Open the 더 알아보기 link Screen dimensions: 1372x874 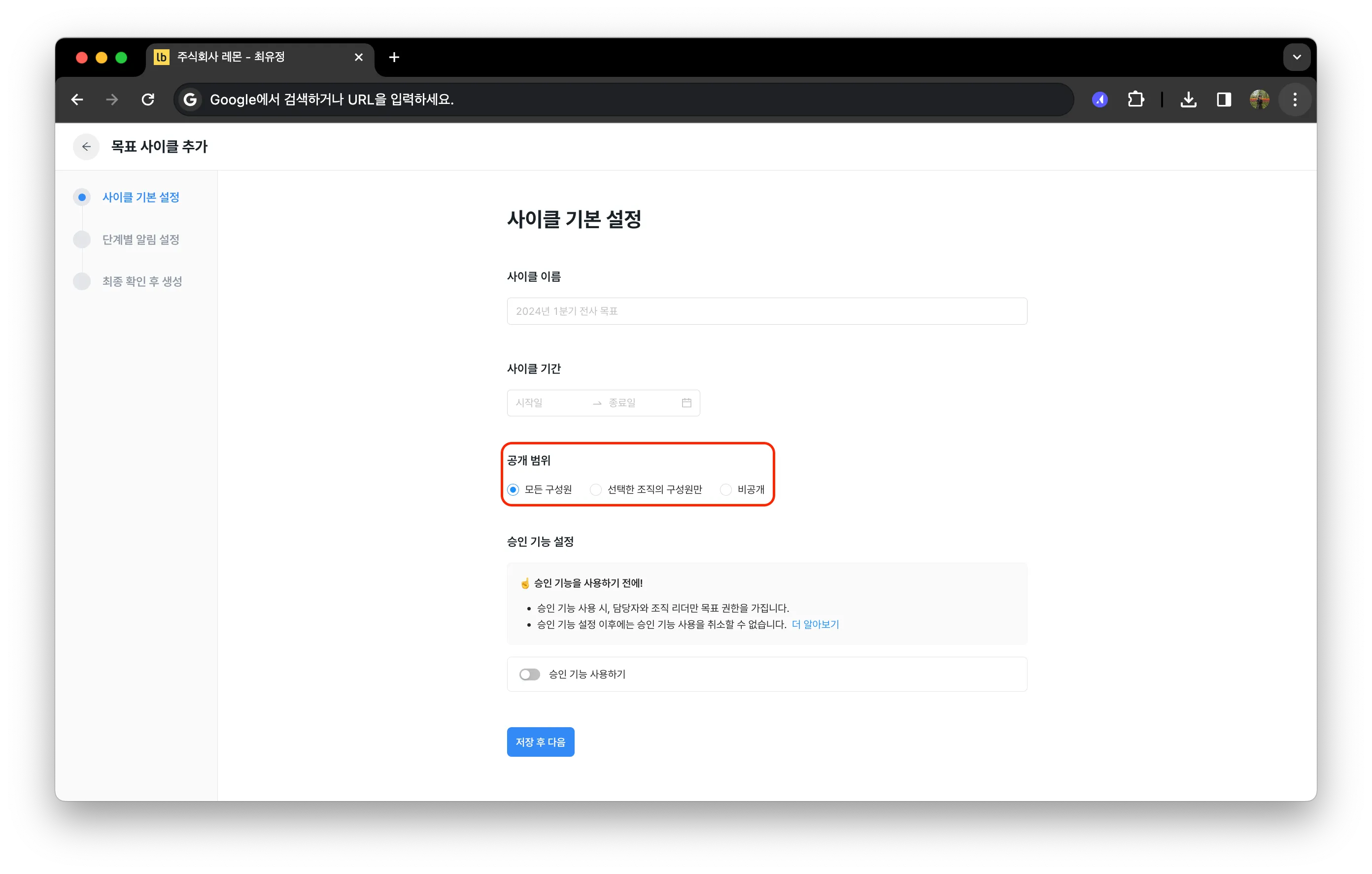coord(815,624)
